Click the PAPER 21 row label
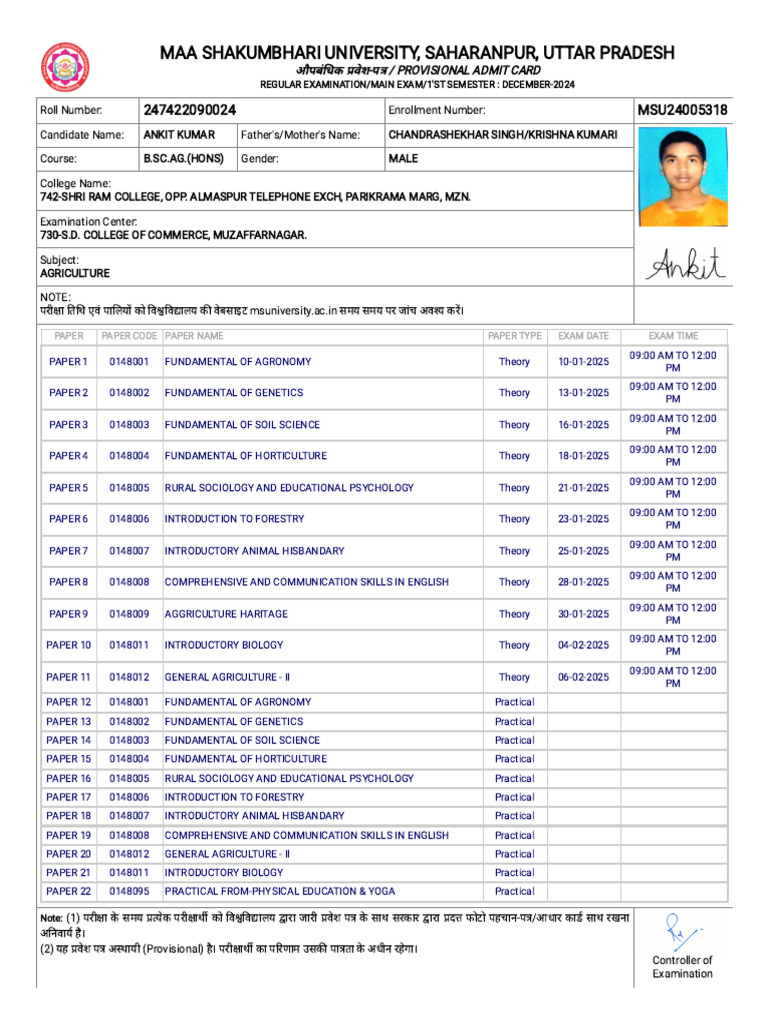 [x=69, y=872]
